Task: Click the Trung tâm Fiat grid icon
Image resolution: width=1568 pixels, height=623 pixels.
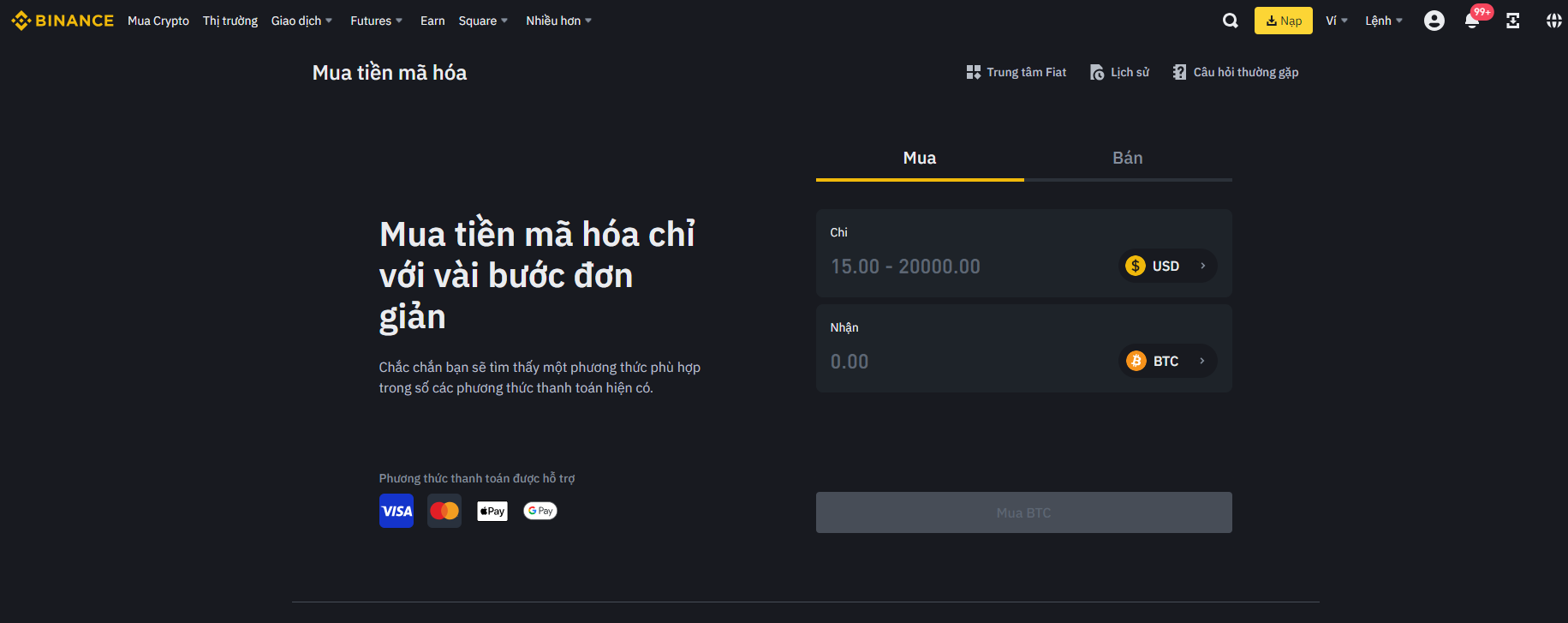Action: click(974, 72)
